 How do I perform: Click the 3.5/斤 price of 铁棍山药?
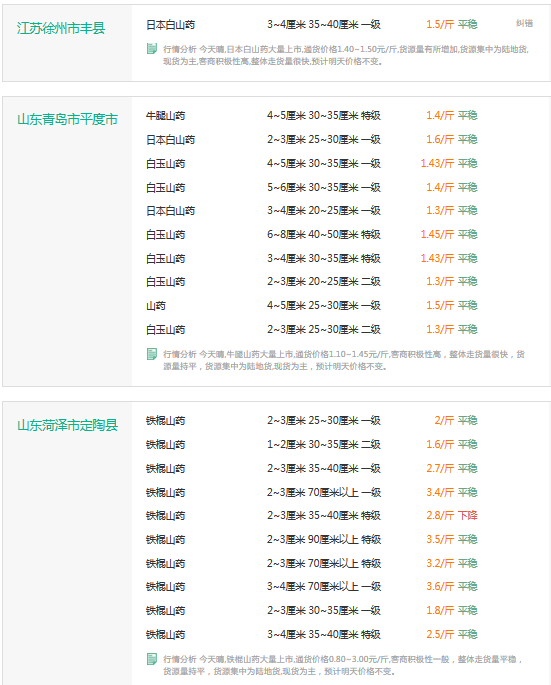pyautogui.click(x=440, y=540)
